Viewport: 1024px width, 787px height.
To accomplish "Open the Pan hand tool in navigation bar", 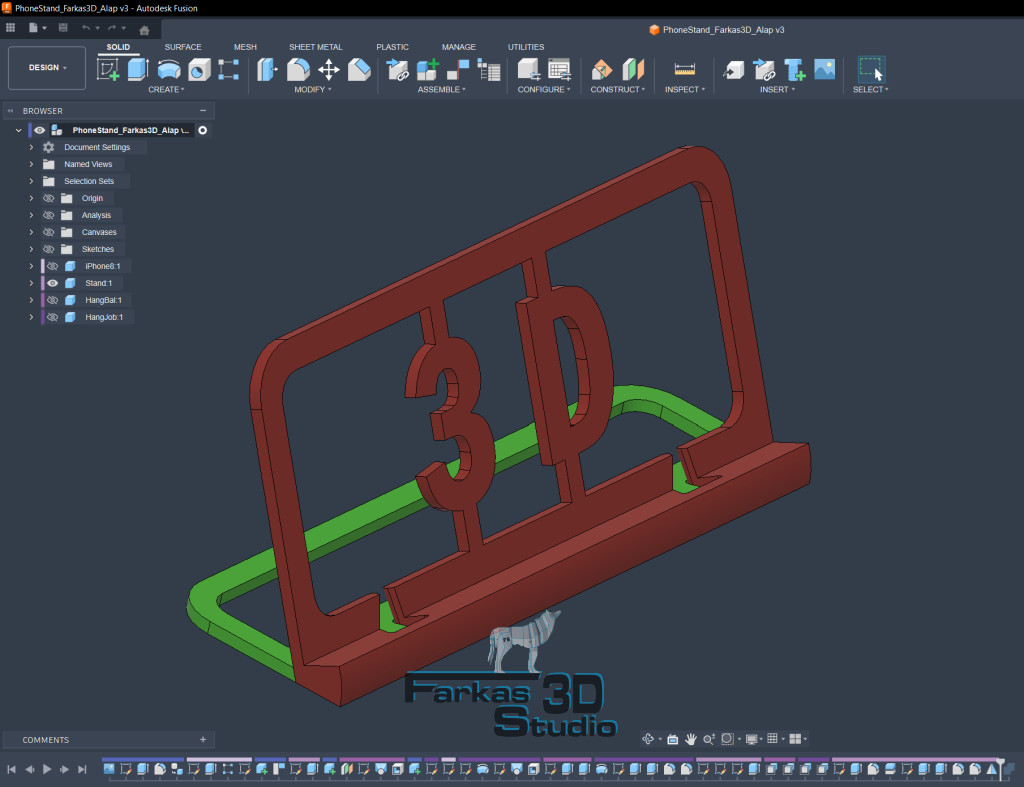I will 690,739.
